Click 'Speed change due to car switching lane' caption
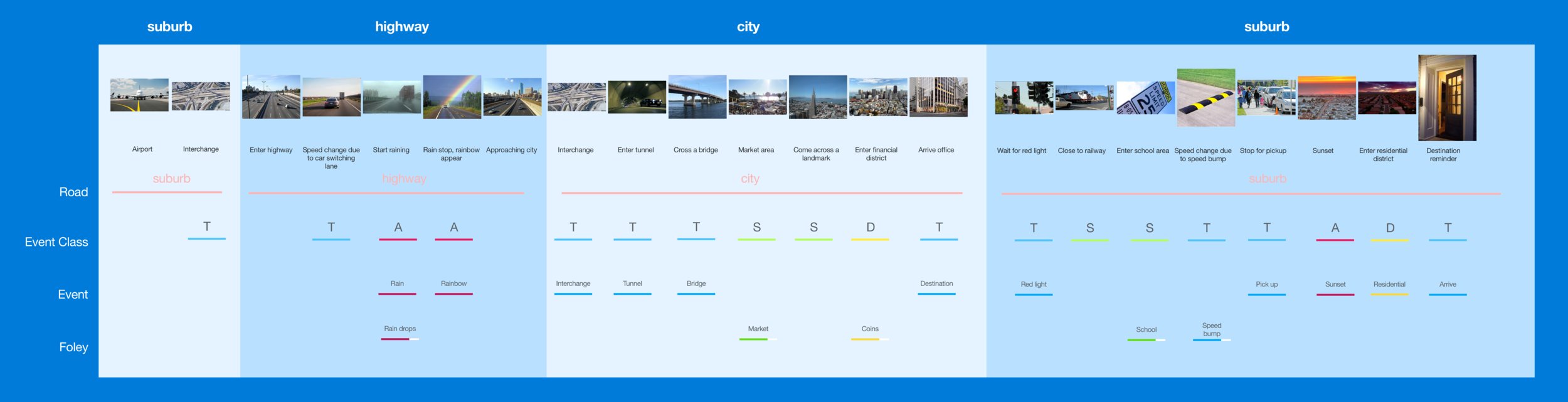 (x=331, y=158)
